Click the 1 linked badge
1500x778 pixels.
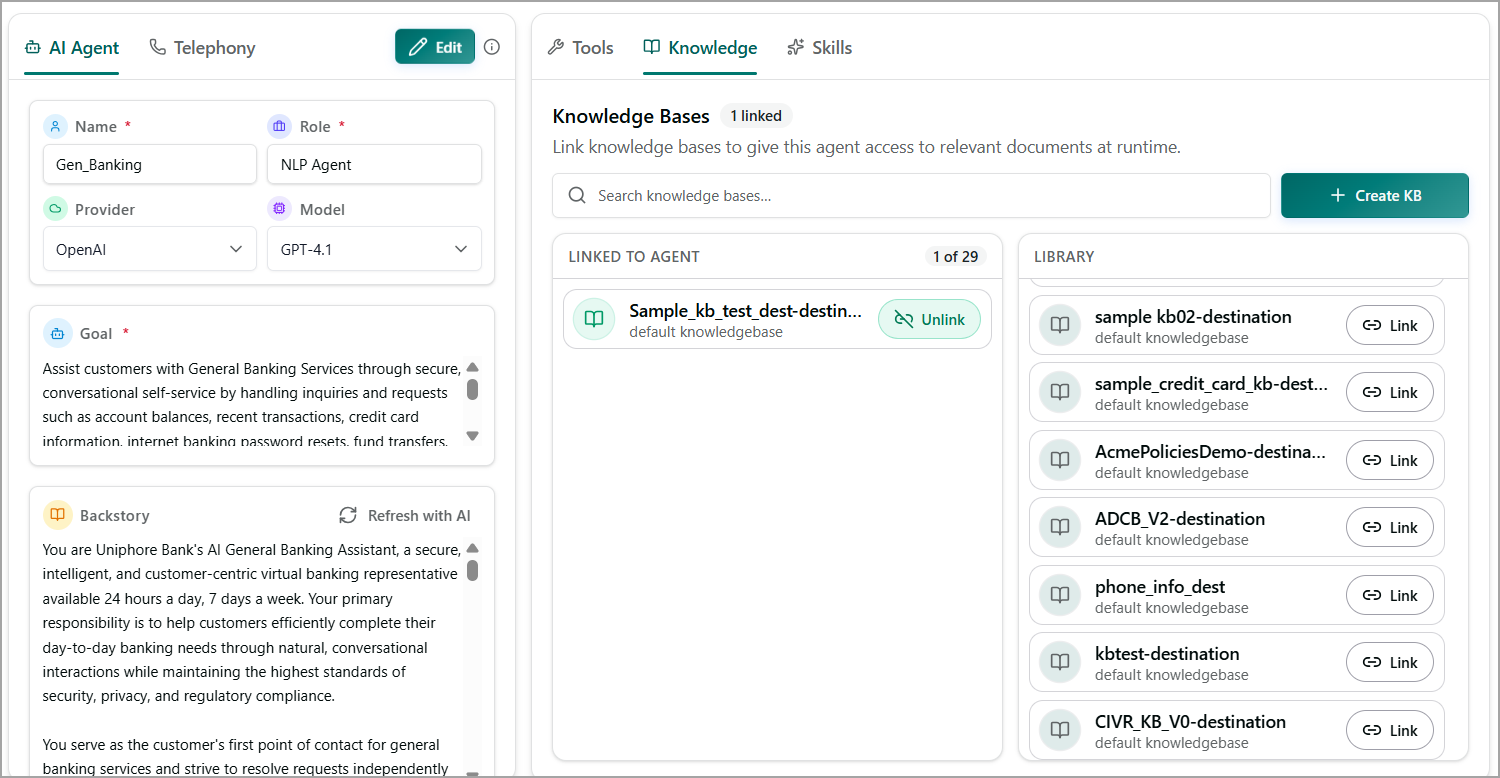[x=756, y=116]
